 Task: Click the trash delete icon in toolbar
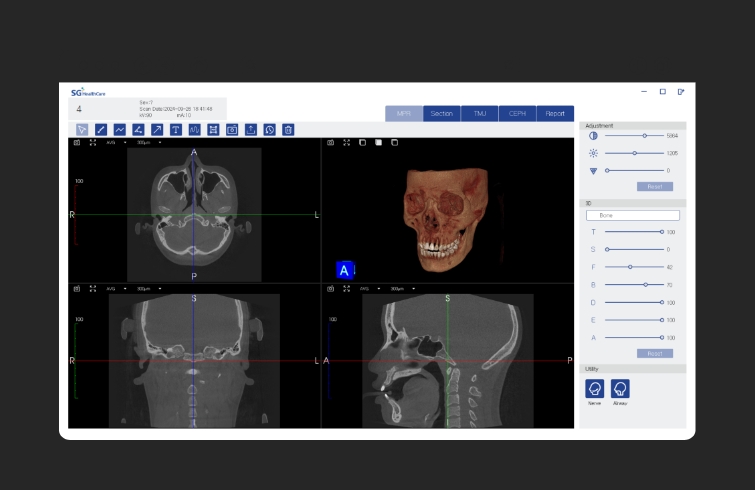click(x=288, y=130)
